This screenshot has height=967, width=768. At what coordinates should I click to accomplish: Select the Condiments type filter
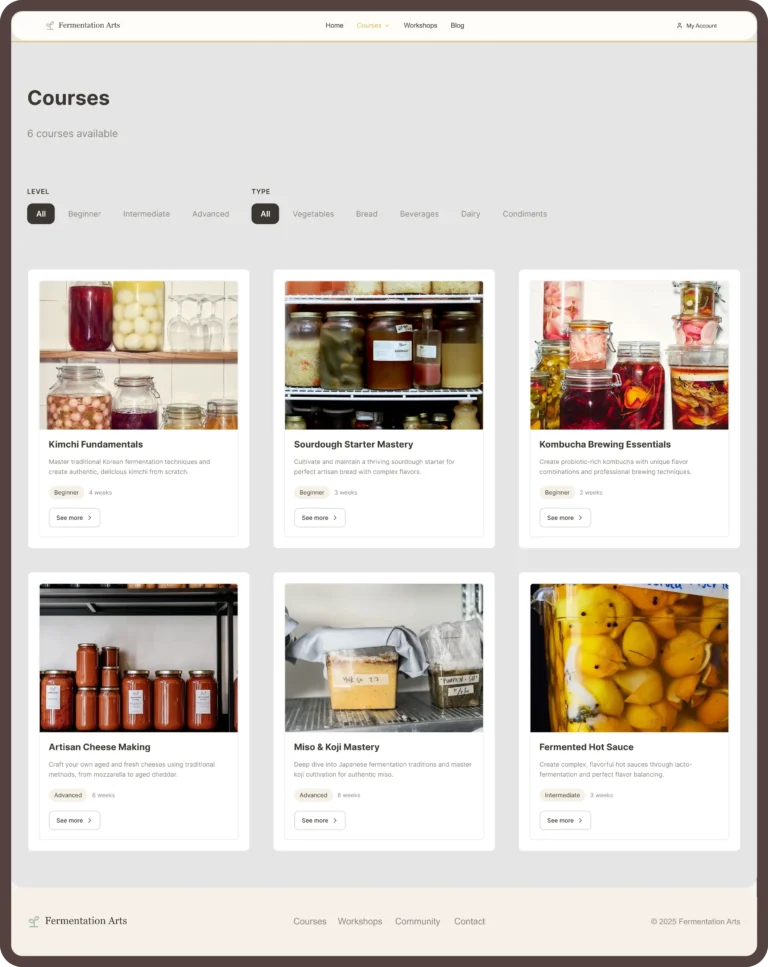pyautogui.click(x=524, y=214)
